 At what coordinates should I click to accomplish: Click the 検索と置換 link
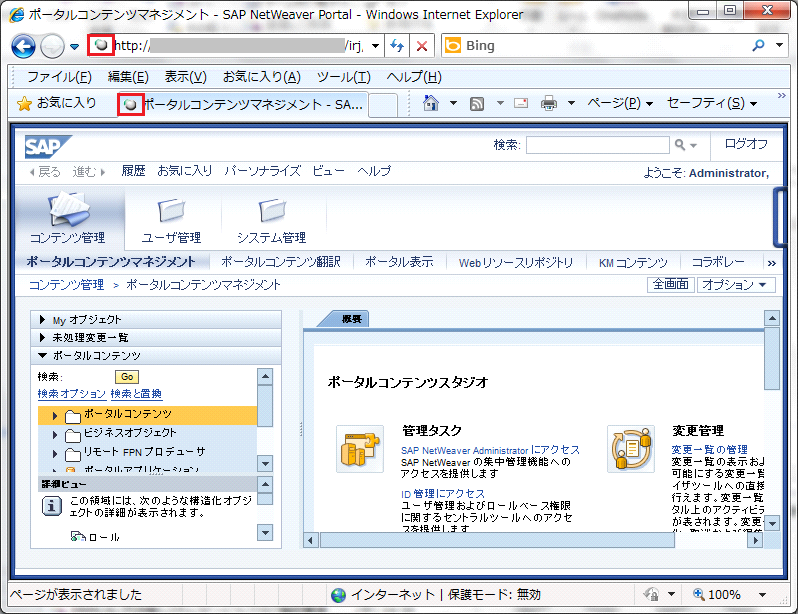tap(136, 394)
